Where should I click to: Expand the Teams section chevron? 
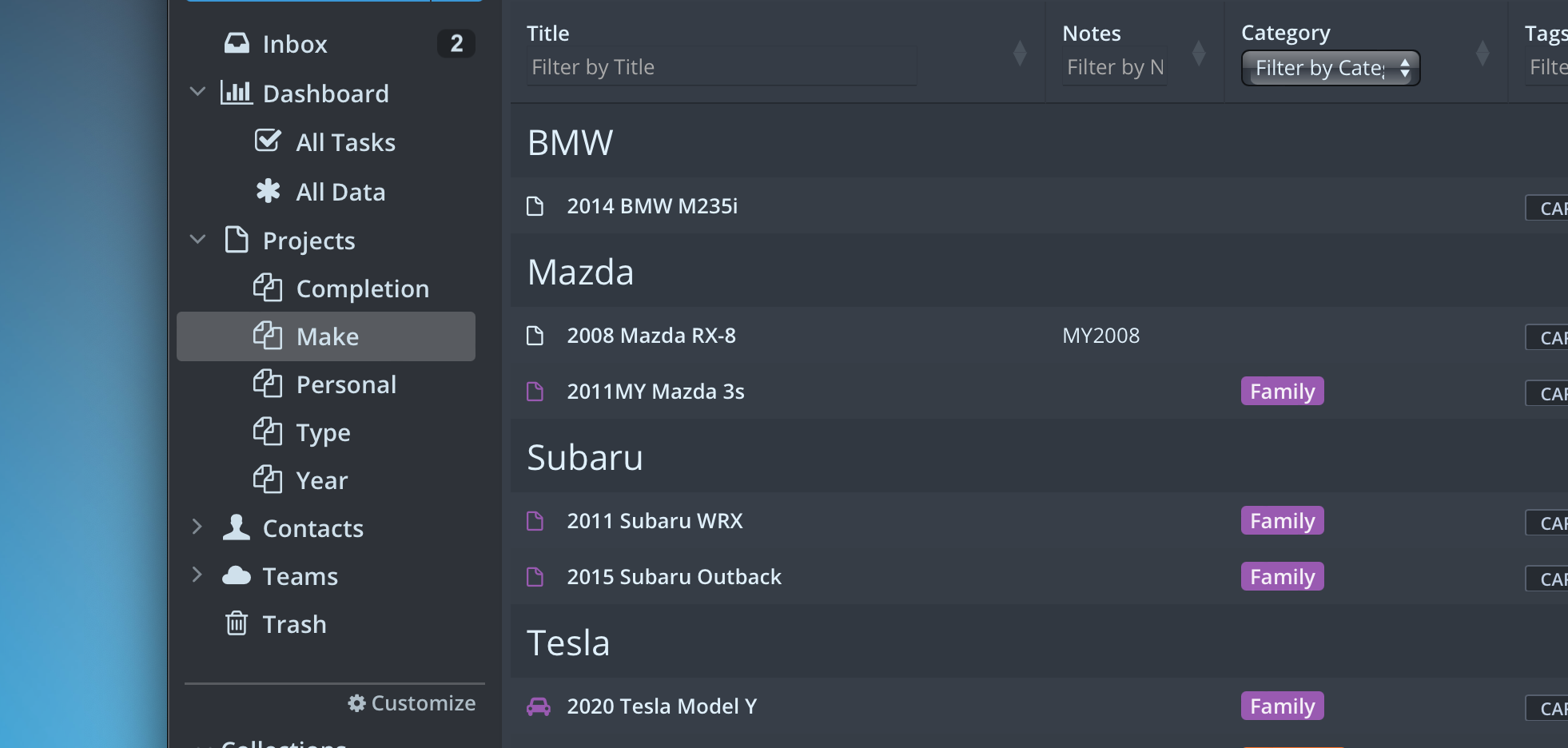(197, 575)
